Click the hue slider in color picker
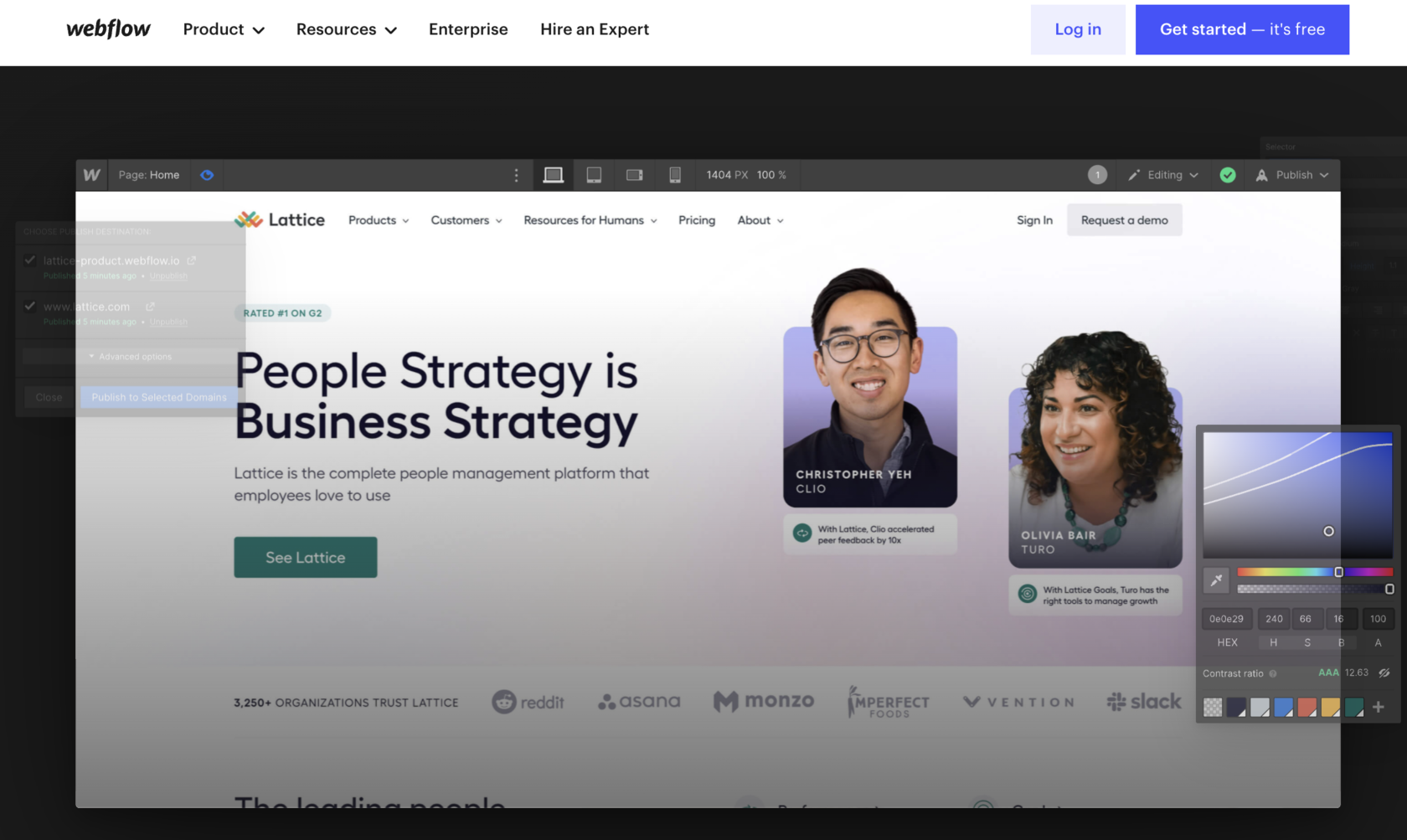 1315,572
